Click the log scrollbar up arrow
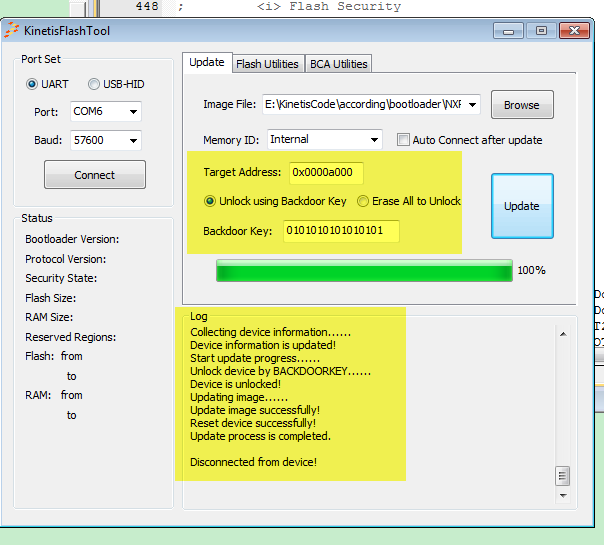Screen dimensions: 604x545 pyautogui.click(x=563, y=334)
